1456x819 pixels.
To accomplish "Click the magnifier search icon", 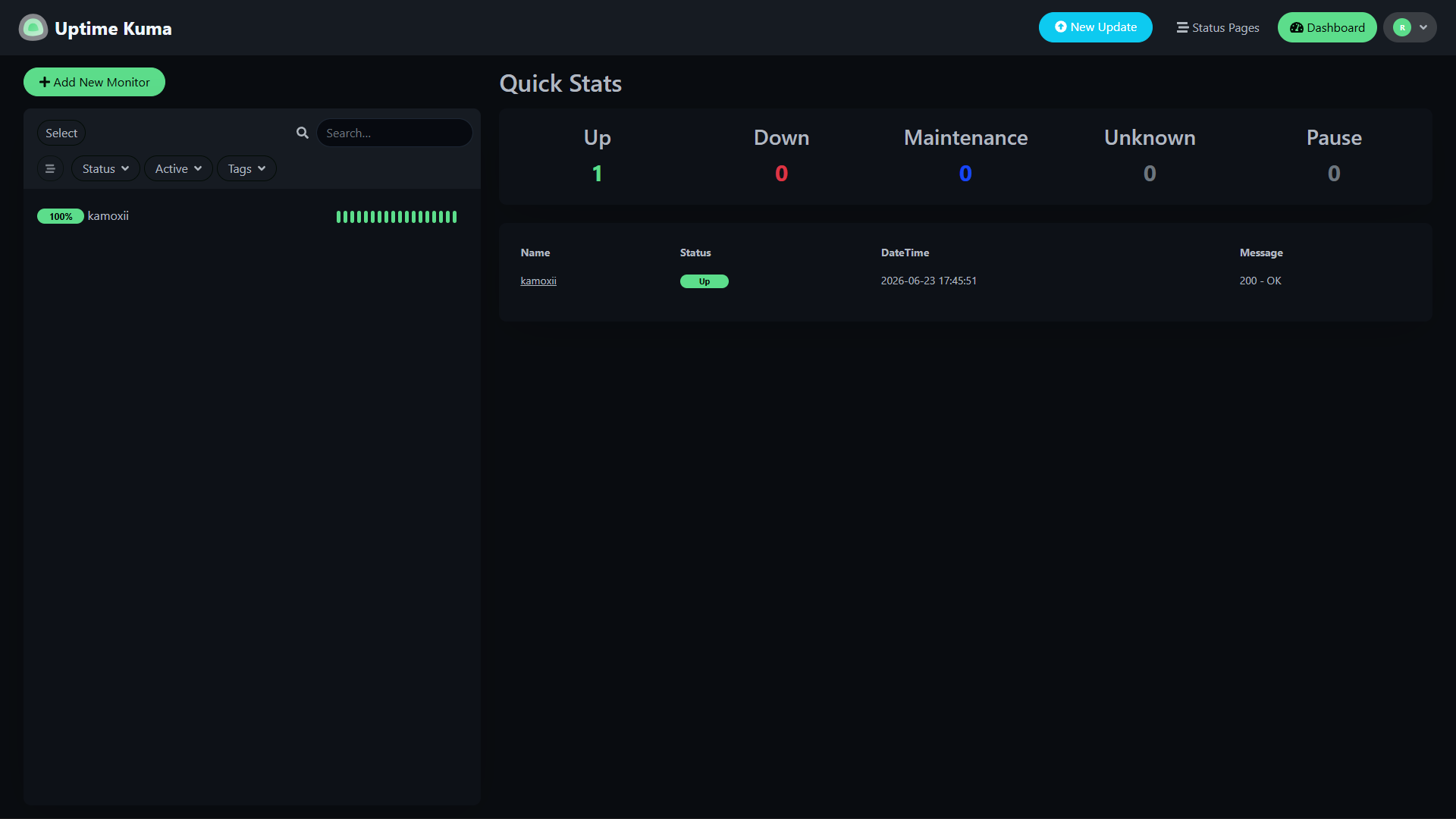I will 303,133.
